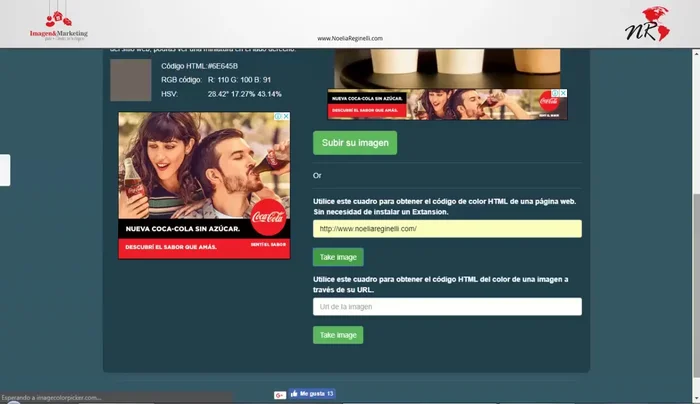Click the Google+ share icon

[x=279, y=394]
